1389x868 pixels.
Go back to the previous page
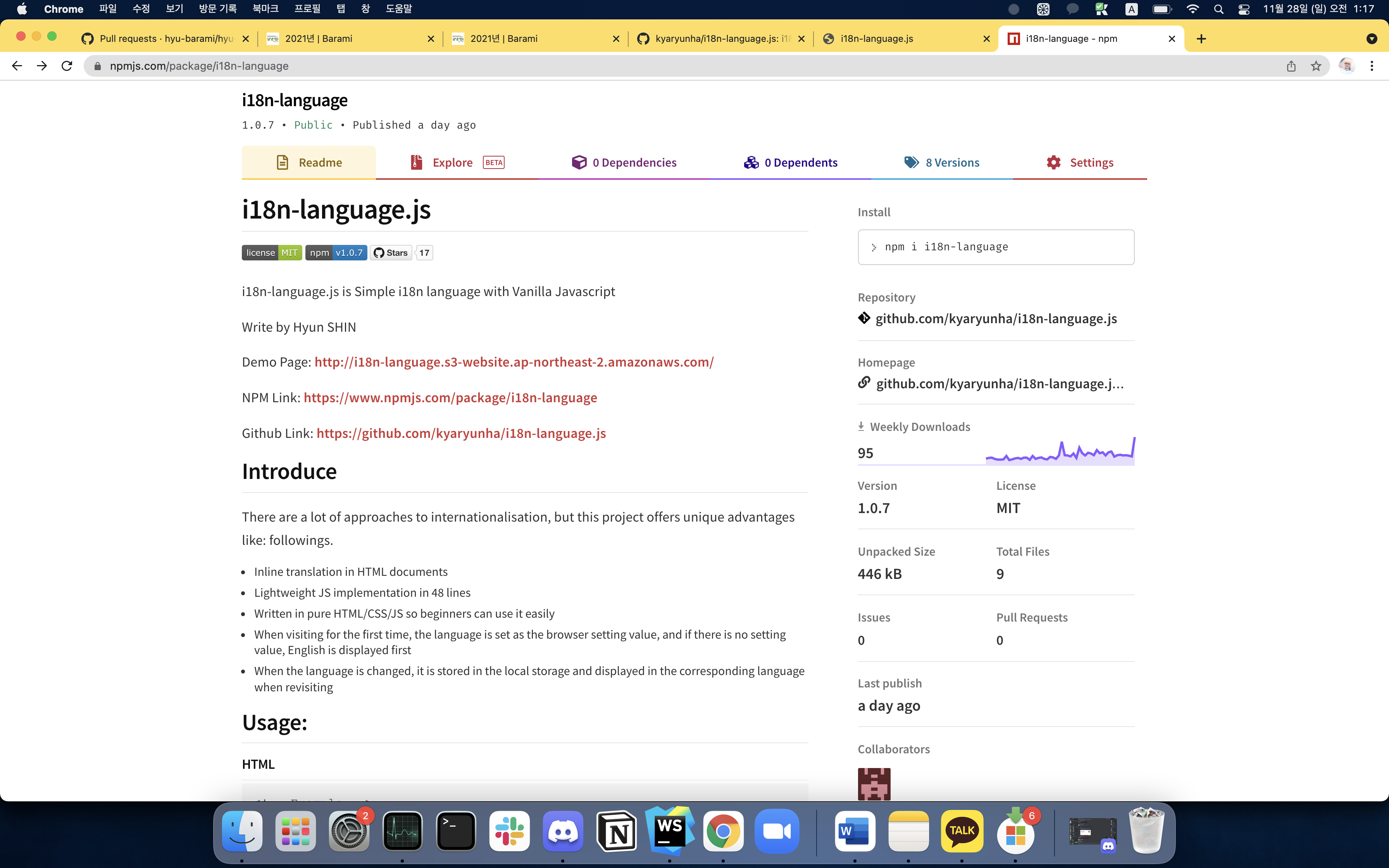17,66
